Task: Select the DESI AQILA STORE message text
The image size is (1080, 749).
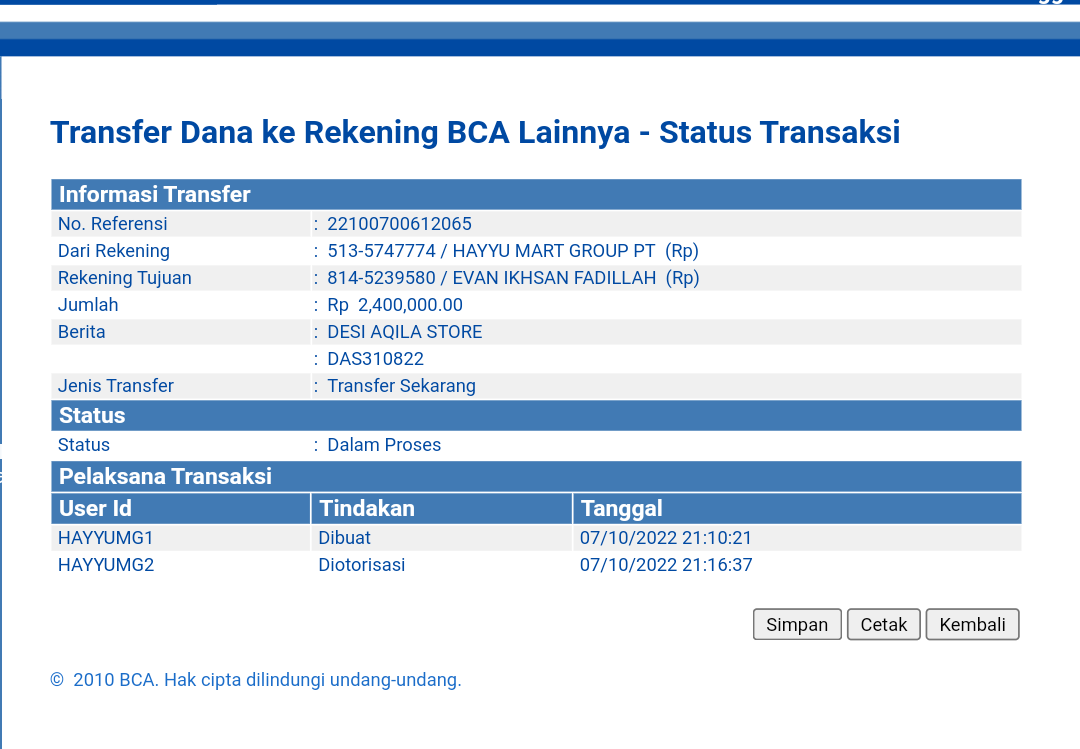Action: coord(404,332)
